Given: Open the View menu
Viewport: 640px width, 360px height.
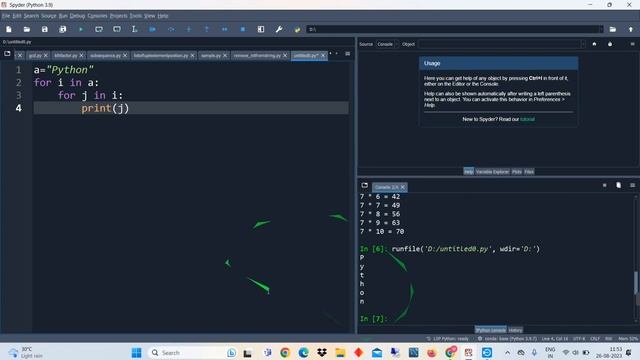Looking at the screenshot, I should (x=149, y=16).
